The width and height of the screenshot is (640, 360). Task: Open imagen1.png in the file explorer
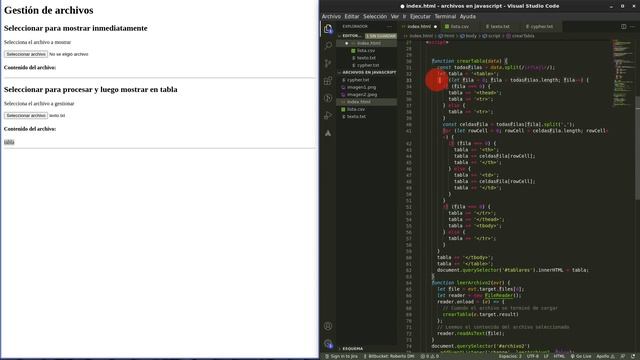(367, 87)
